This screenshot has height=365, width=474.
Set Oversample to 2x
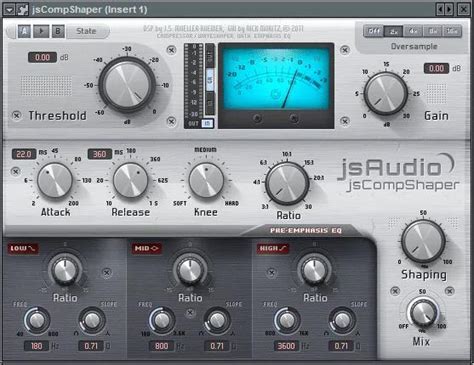pyautogui.click(x=394, y=31)
